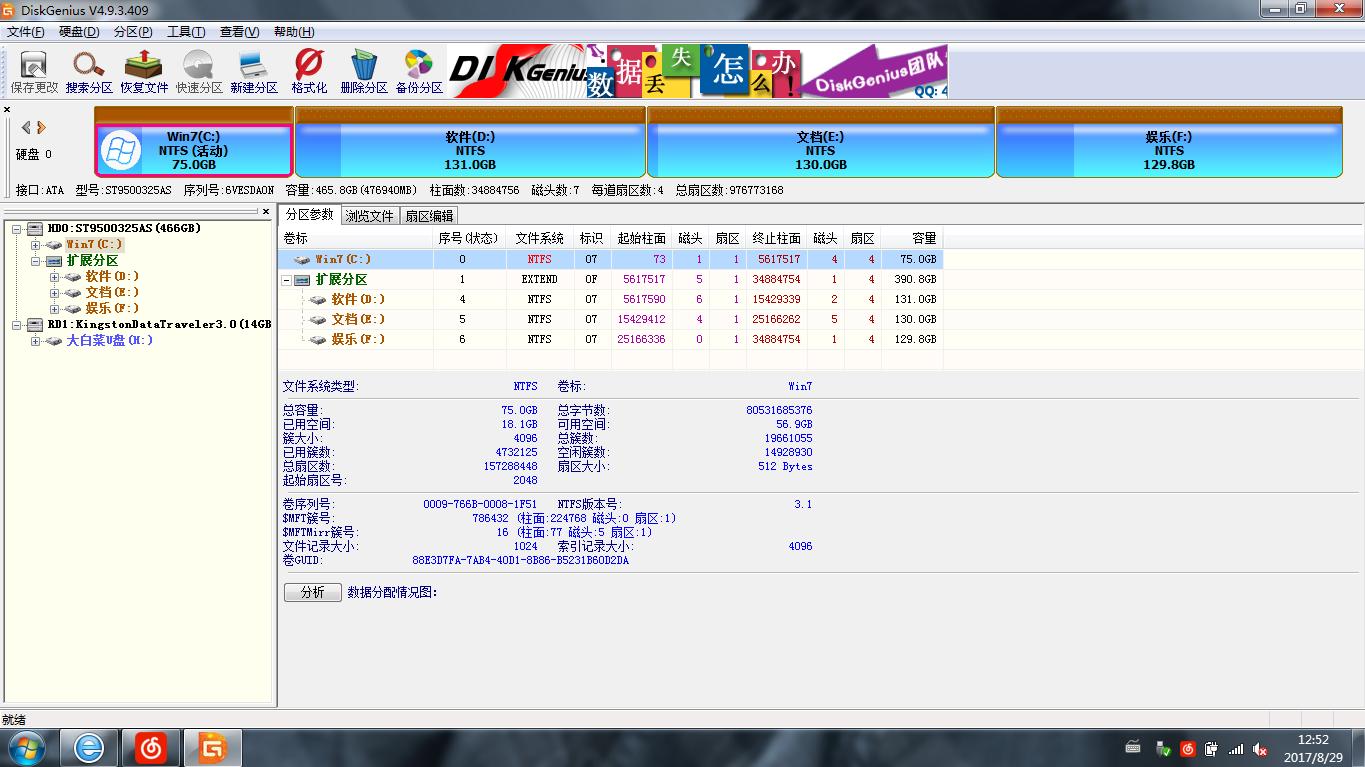Click the 备份分区 (backup partition) icon
The image size is (1365, 767).
tap(419, 70)
